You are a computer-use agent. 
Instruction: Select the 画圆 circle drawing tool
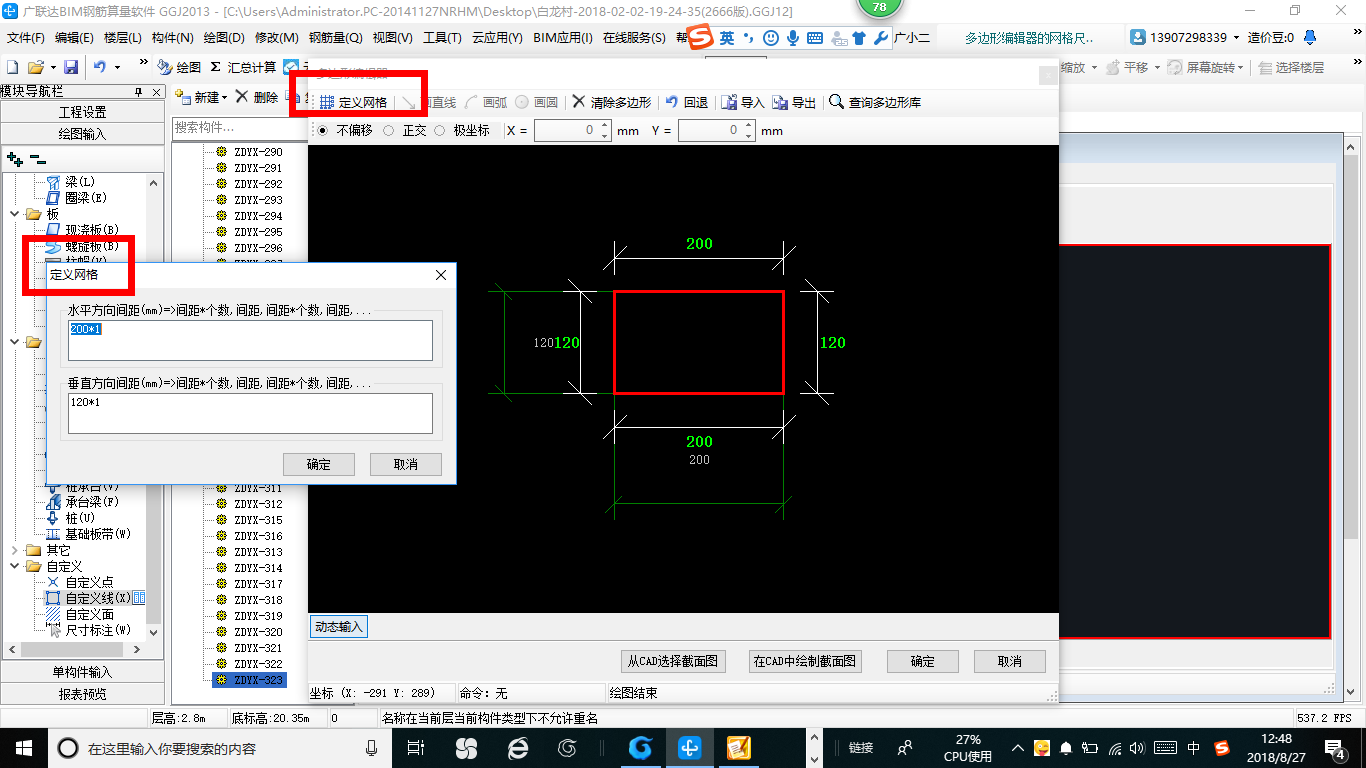coord(537,102)
